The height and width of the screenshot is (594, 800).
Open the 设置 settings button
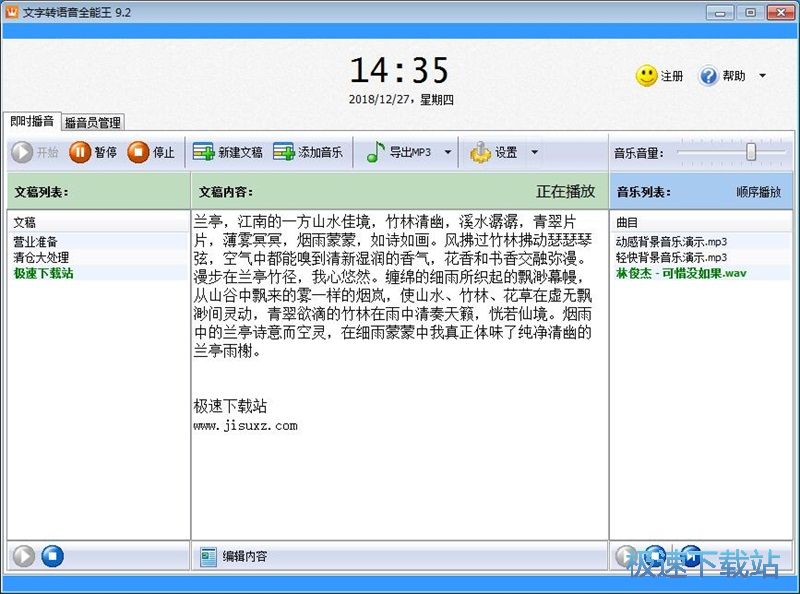(x=493, y=152)
